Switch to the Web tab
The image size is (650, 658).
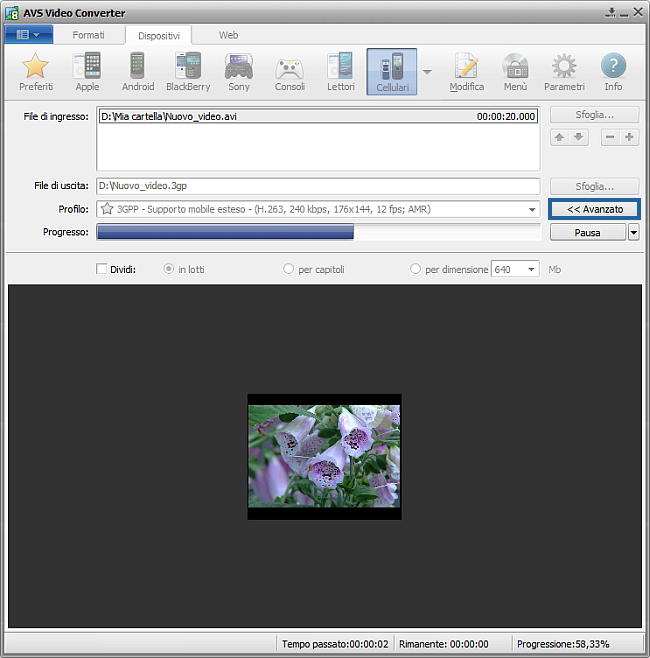pyautogui.click(x=228, y=35)
